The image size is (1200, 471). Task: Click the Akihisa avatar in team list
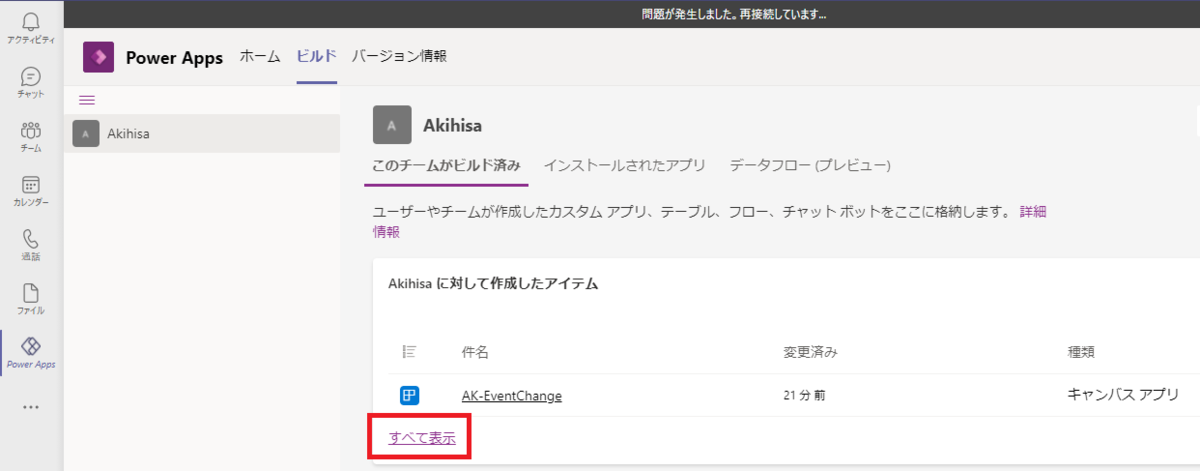click(x=86, y=134)
